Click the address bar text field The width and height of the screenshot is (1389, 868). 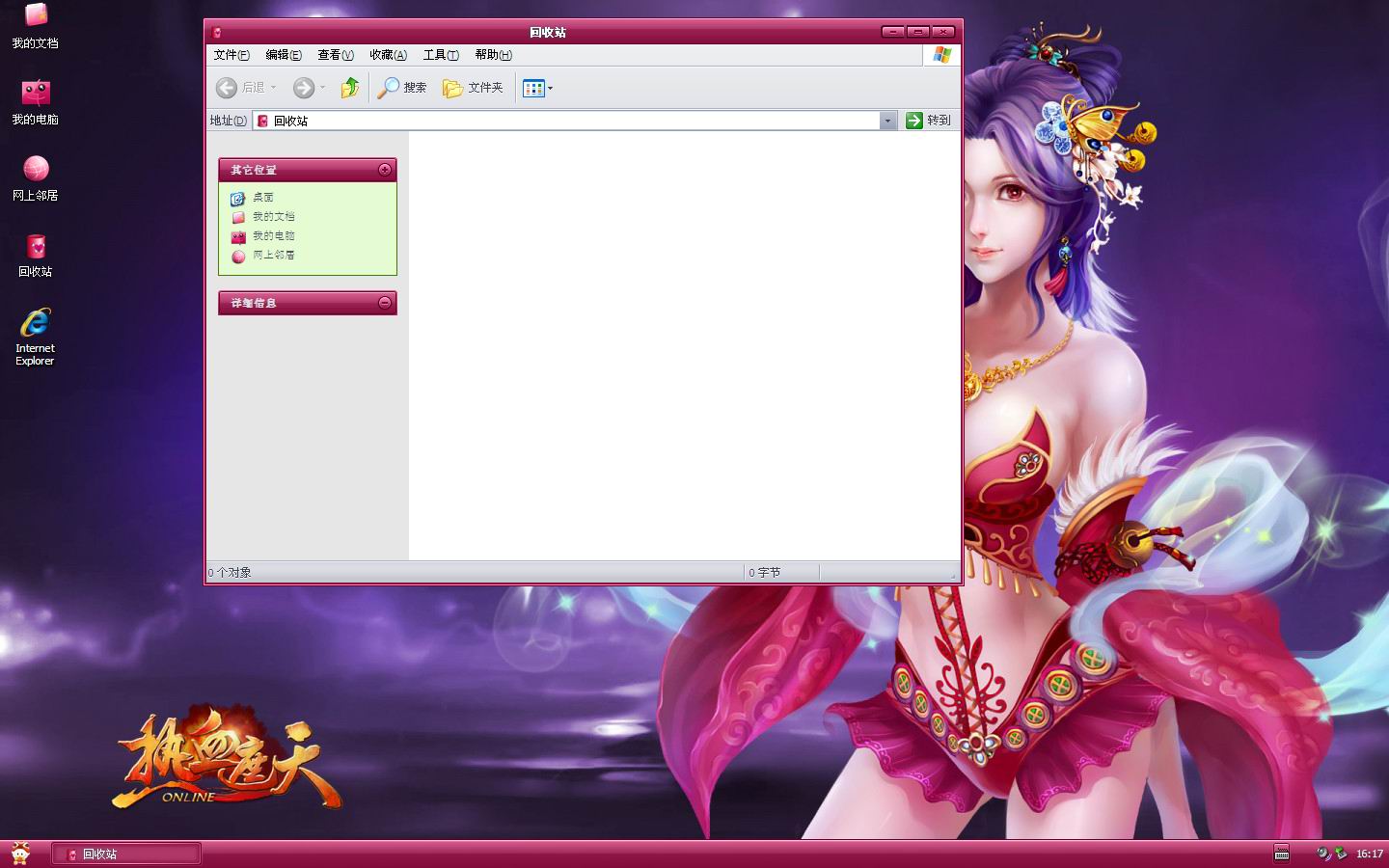click(x=567, y=121)
